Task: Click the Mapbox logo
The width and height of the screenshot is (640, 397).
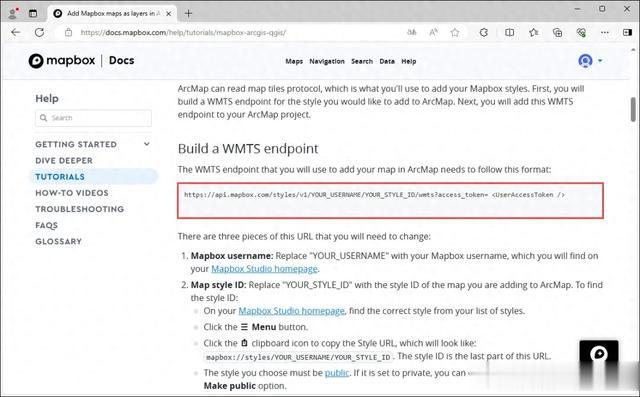Action: (62, 60)
